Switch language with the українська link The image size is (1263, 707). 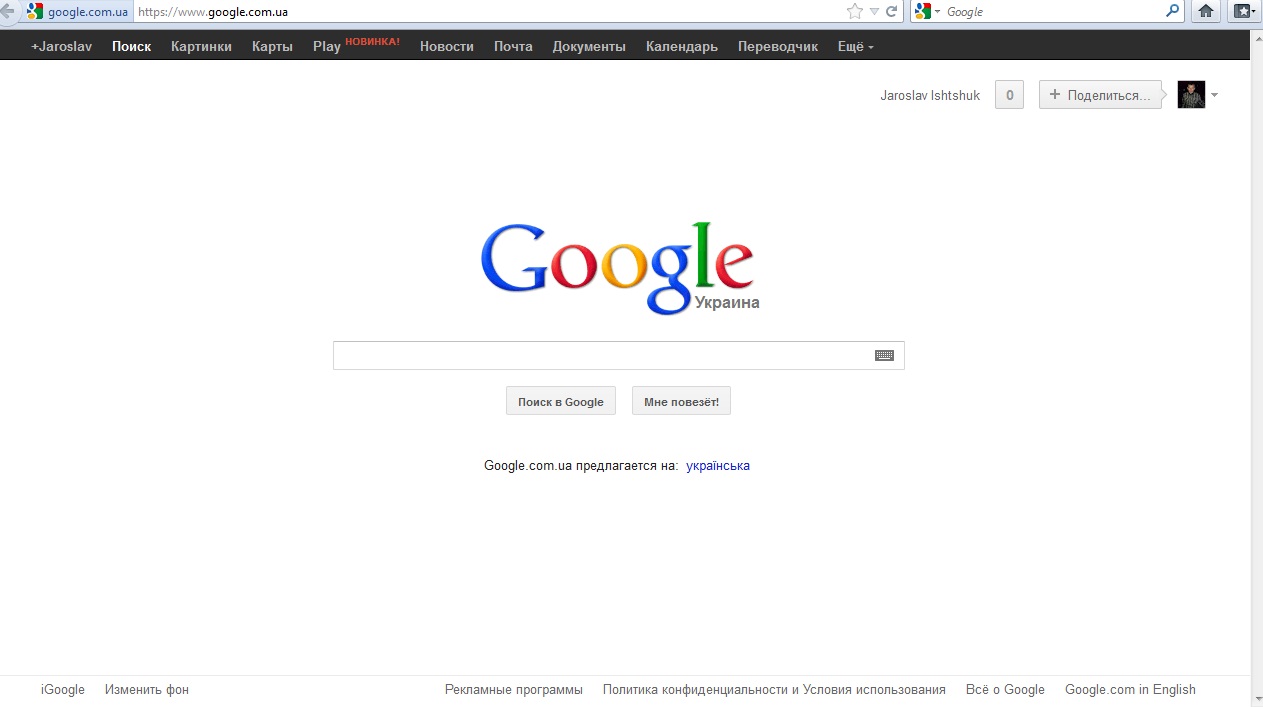tap(718, 465)
